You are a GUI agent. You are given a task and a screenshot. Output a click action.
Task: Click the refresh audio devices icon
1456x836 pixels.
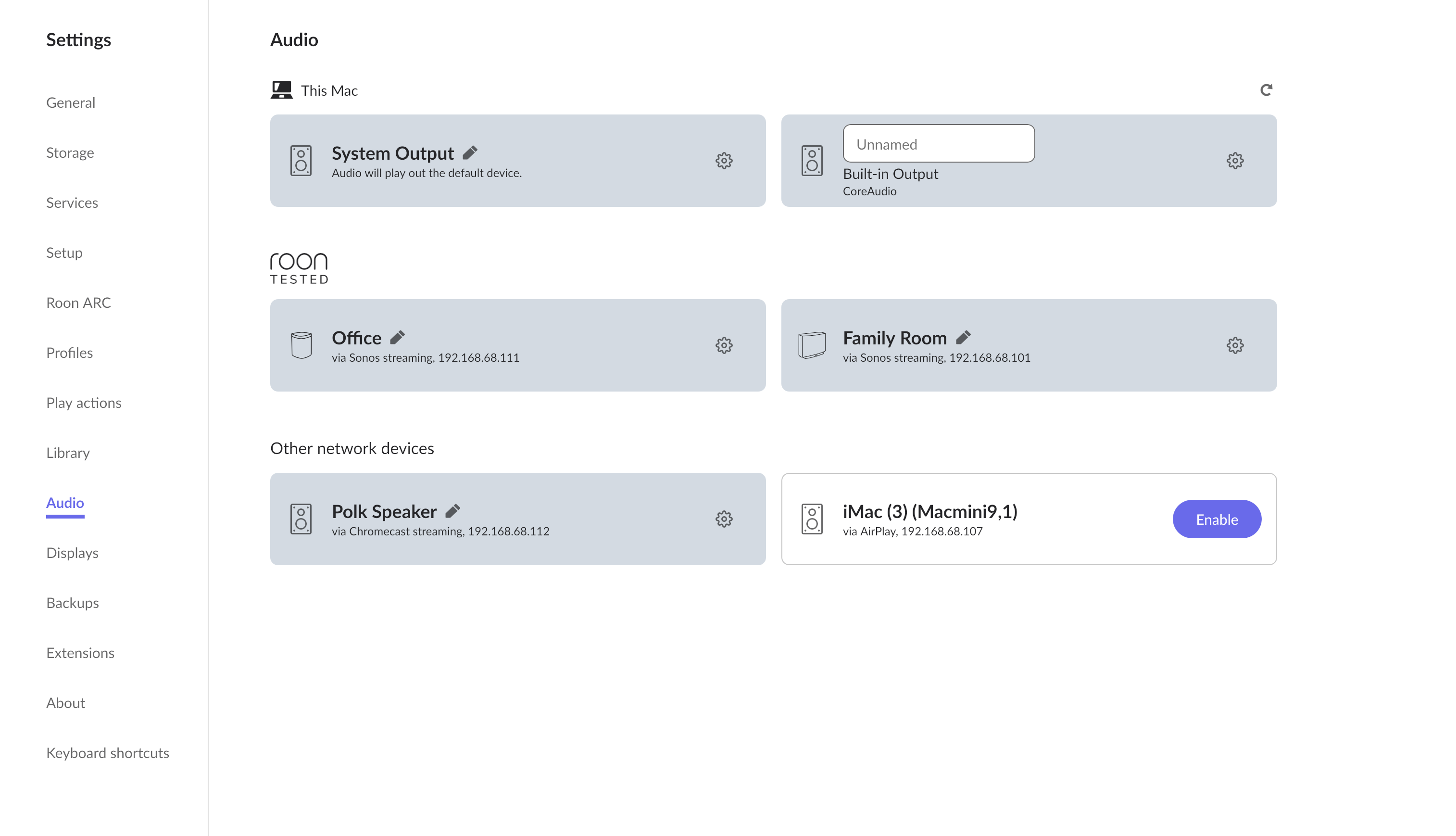[1266, 90]
